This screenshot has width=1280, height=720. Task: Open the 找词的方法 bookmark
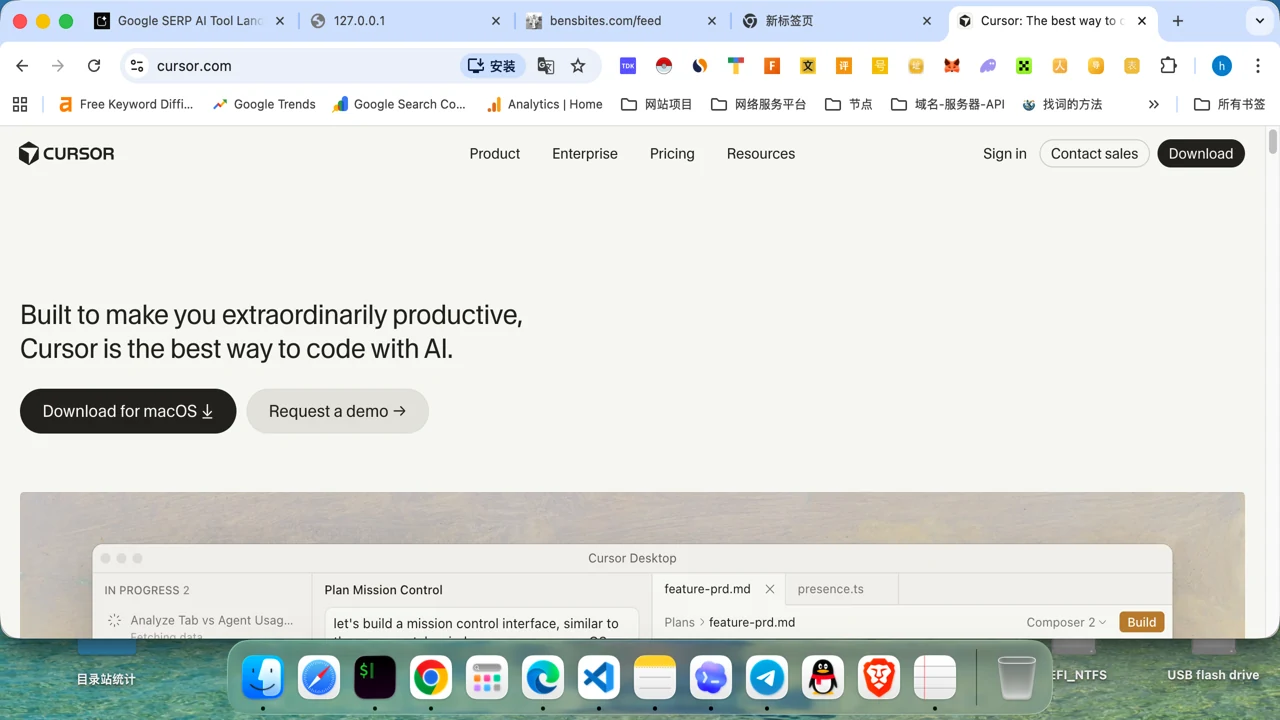pos(1062,104)
